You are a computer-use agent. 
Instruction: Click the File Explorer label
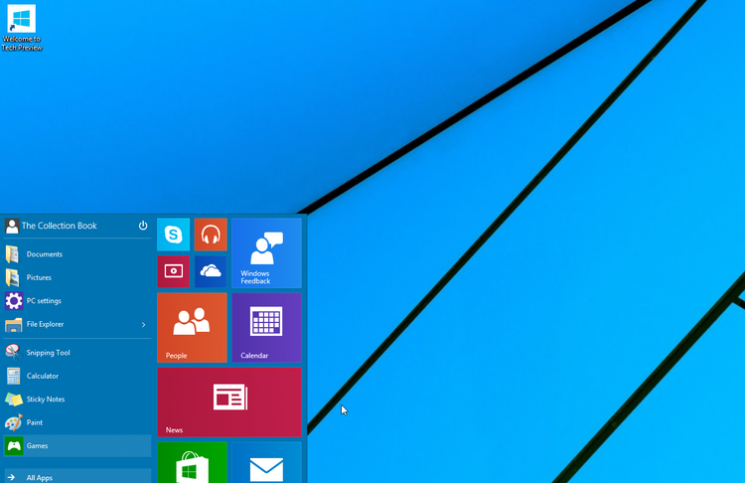[x=45, y=324]
